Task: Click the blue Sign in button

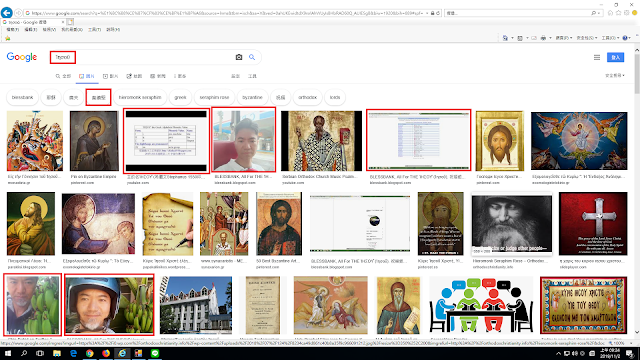Action: 616,58
